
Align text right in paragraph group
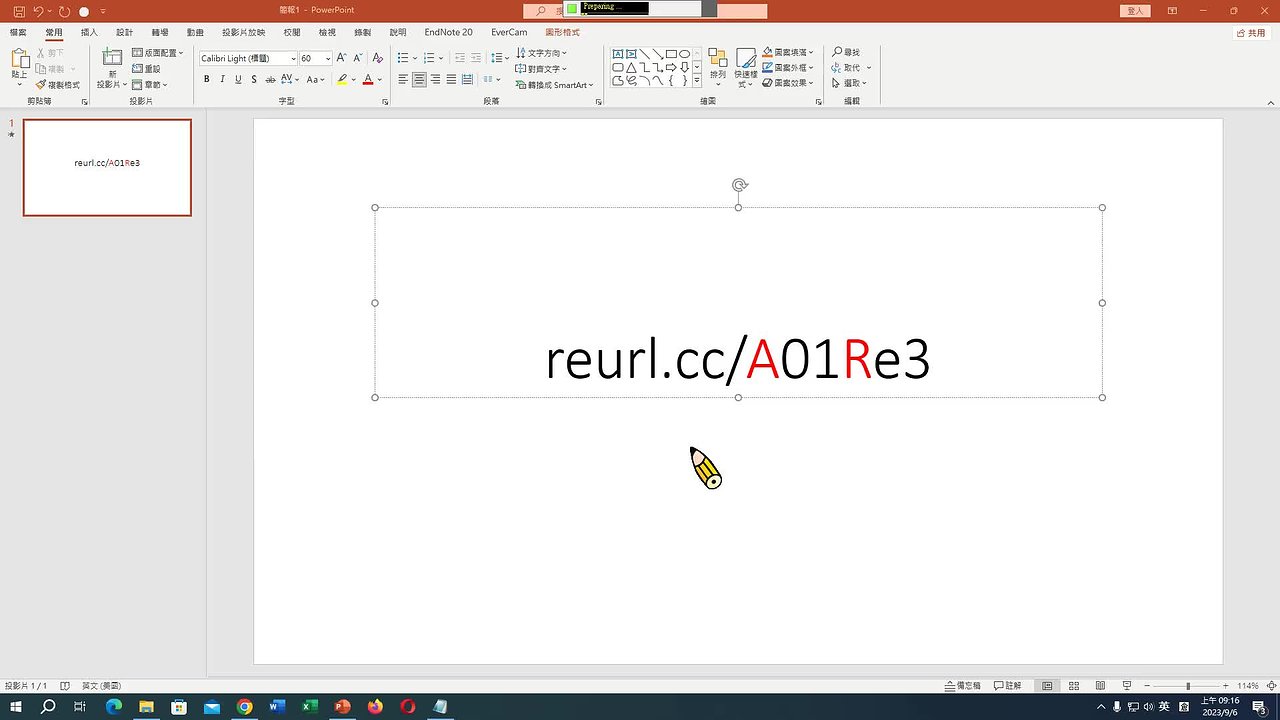(435, 79)
